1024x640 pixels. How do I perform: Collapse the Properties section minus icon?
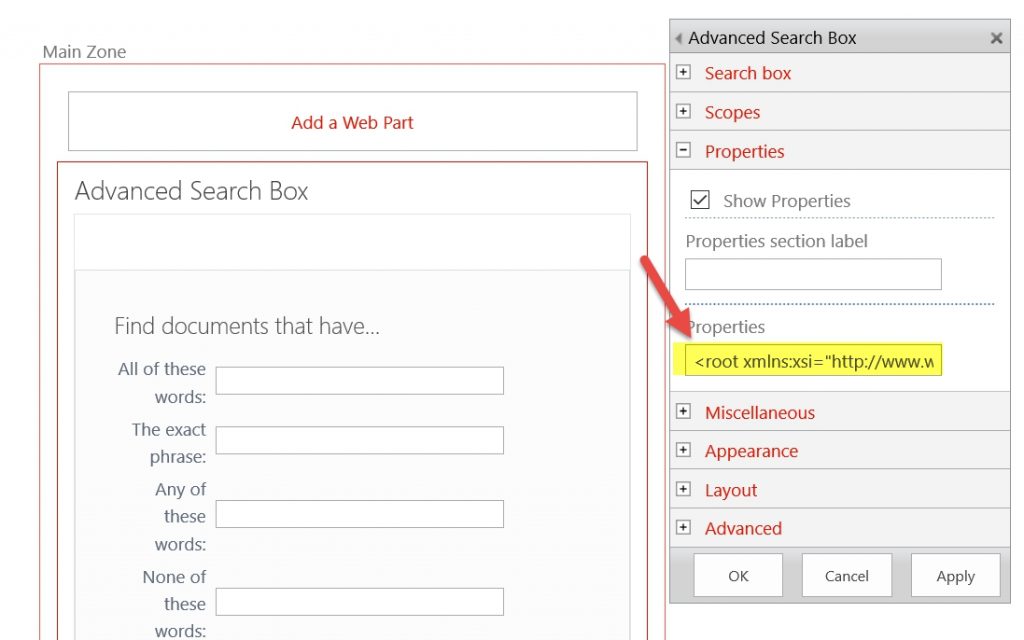[x=683, y=150]
